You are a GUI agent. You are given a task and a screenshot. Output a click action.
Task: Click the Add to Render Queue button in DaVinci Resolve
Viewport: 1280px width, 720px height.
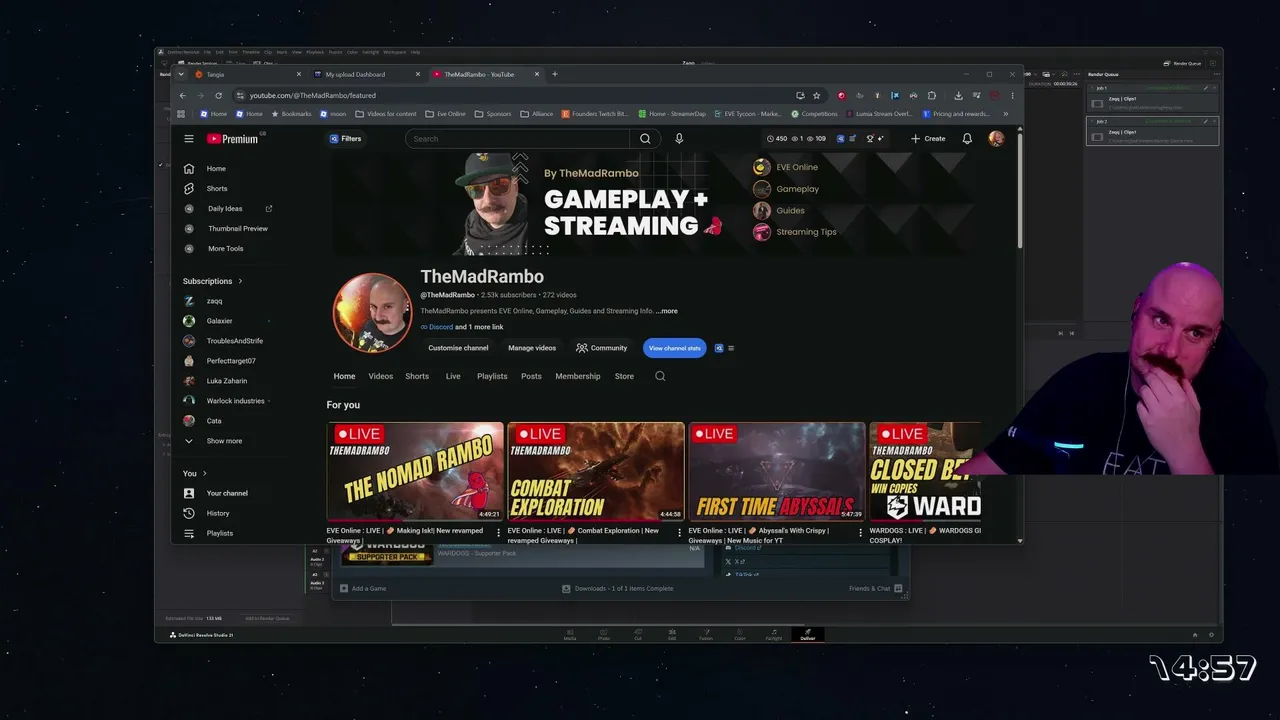(x=268, y=618)
